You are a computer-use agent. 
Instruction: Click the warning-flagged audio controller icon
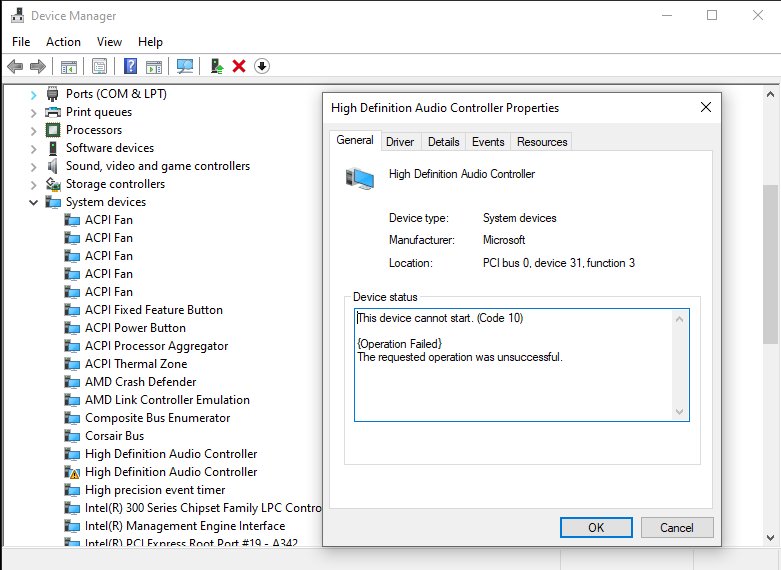pyautogui.click(x=72, y=472)
